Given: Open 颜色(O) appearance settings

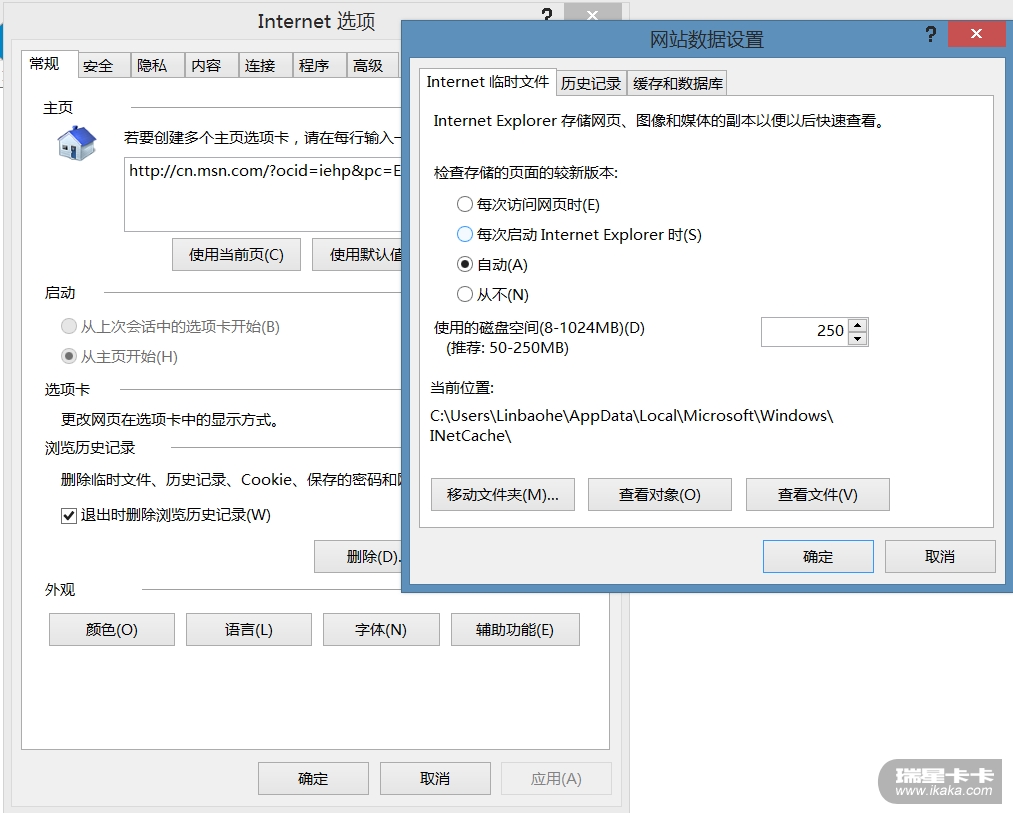Looking at the screenshot, I should (112, 629).
